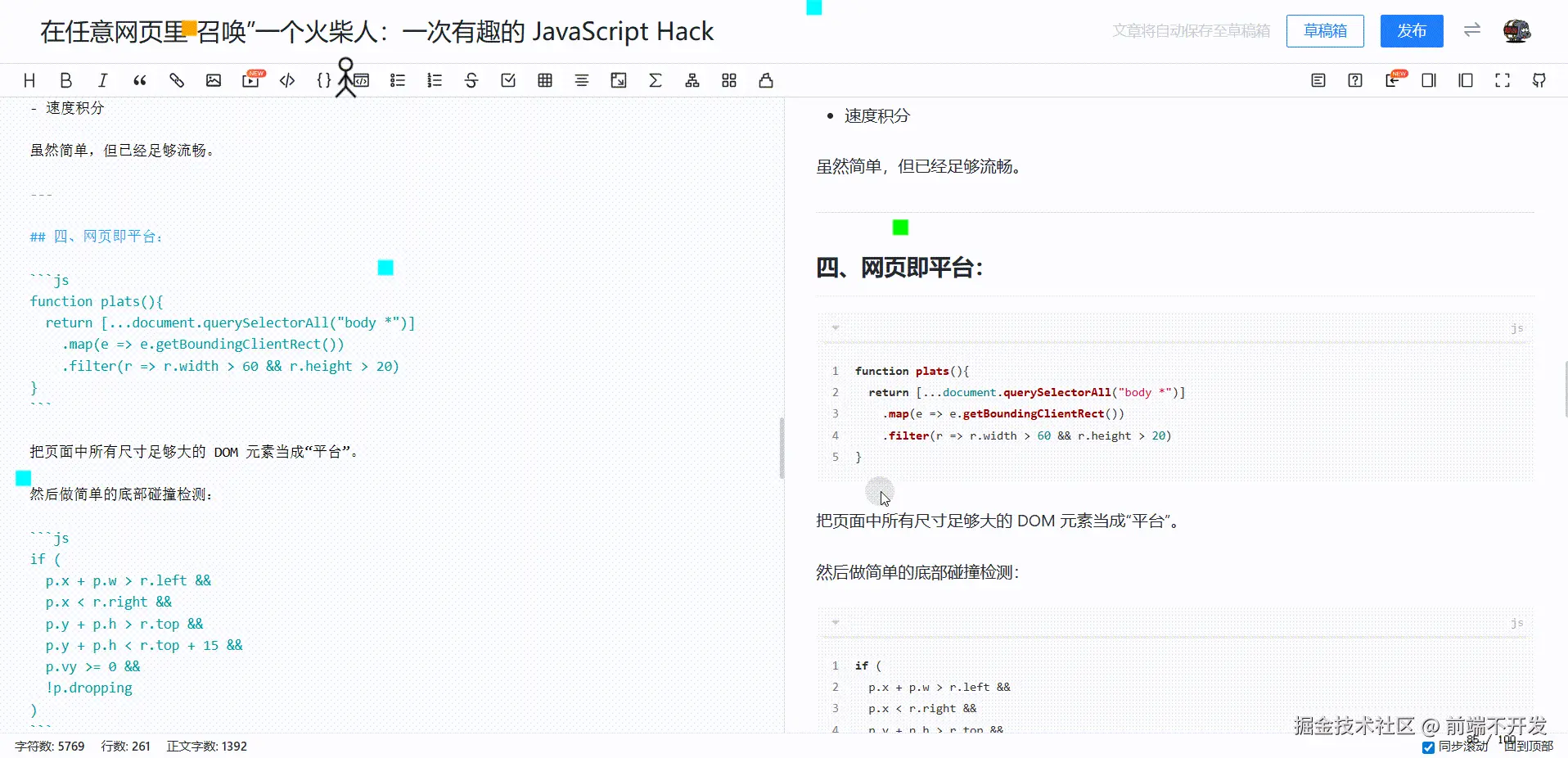
Task: Enable 同步滚动 synchronized scrolling
Action: coord(1428,747)
